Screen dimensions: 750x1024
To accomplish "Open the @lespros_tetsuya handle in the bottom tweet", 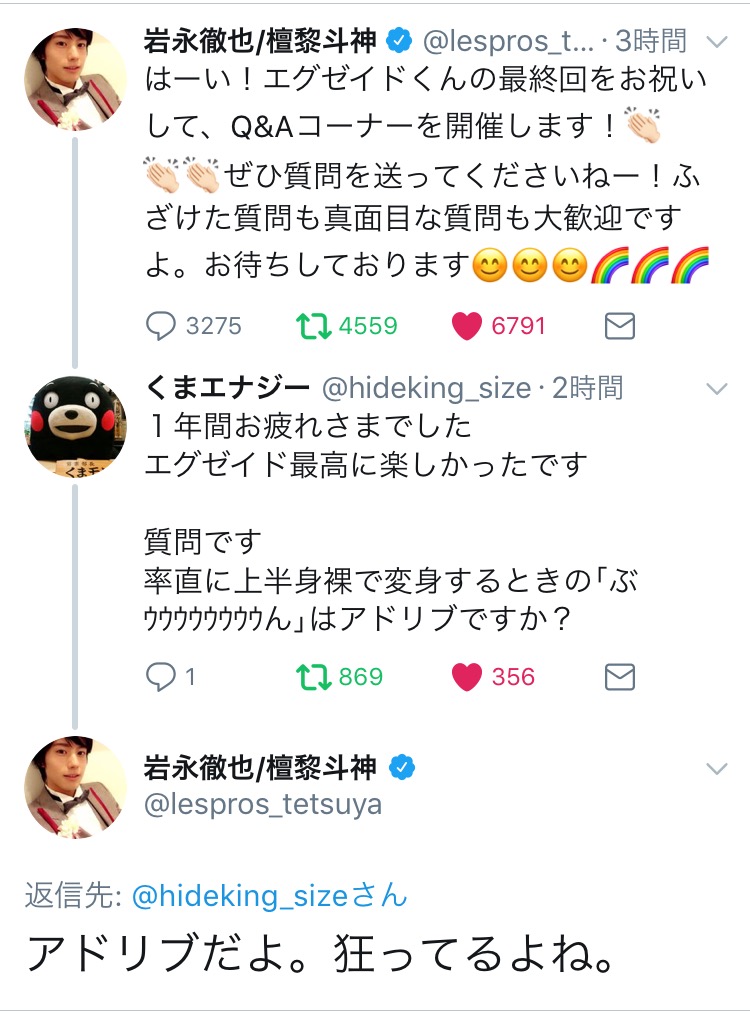I will click(x=263, y=804).
